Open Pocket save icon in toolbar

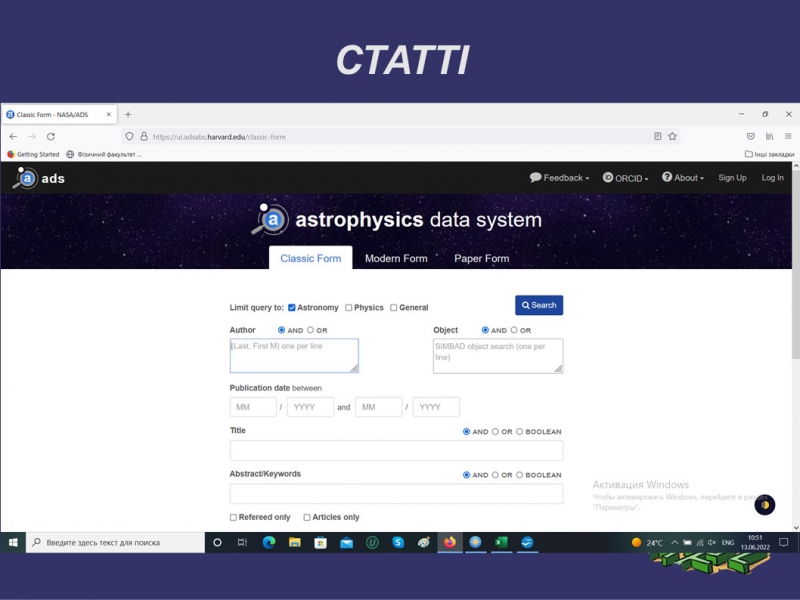coord(751,136)
